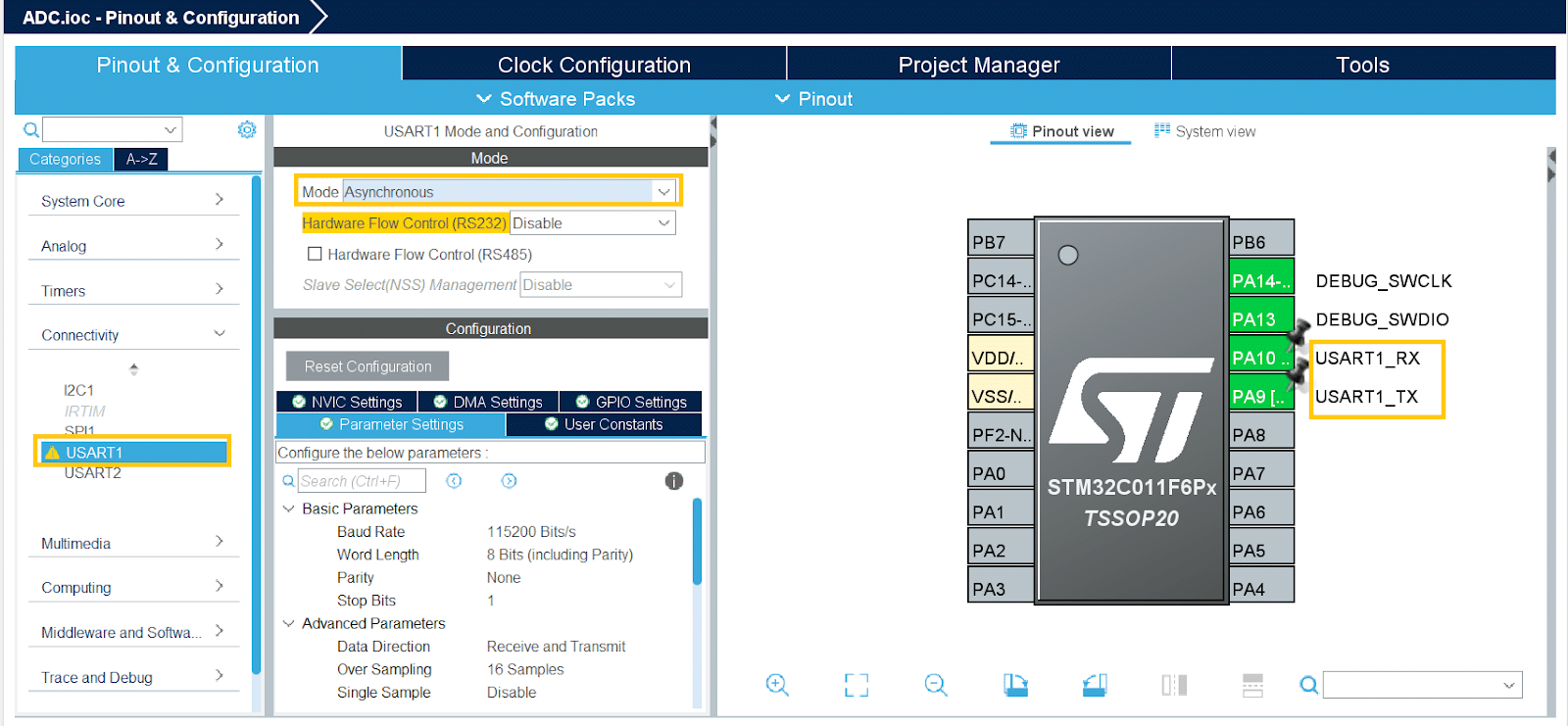Zoom in on the chip pinout

point(776,685)
